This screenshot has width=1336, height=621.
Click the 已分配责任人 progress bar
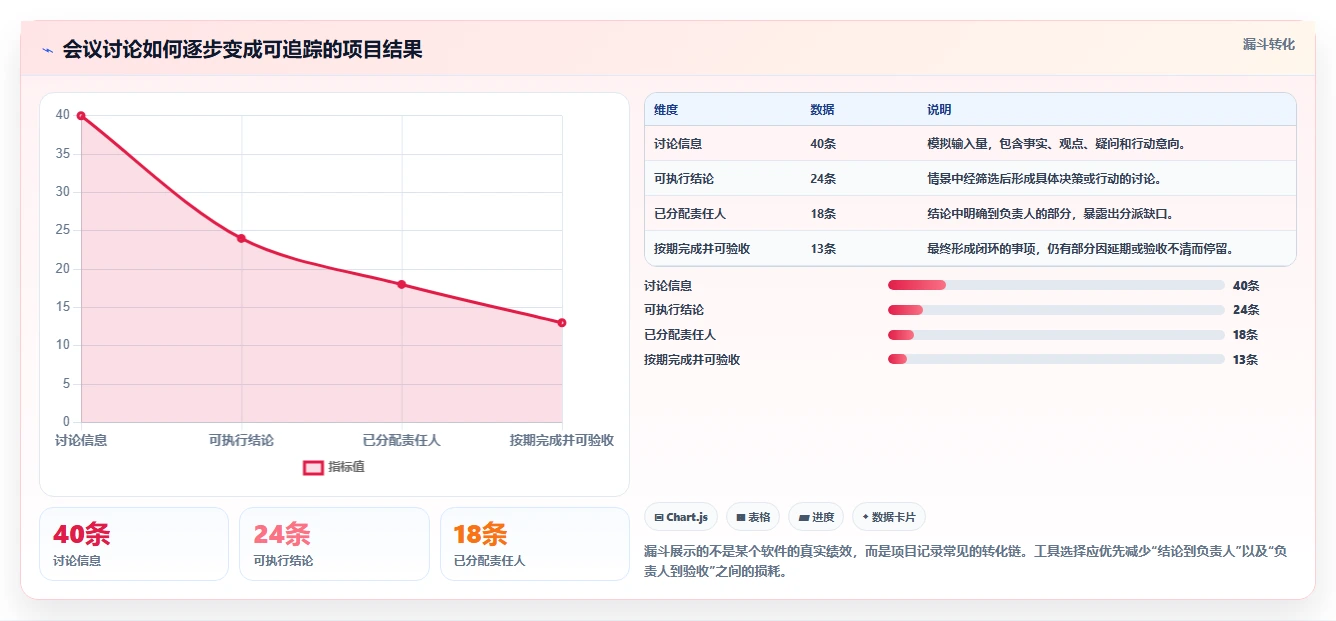[x=1056, y=335]
